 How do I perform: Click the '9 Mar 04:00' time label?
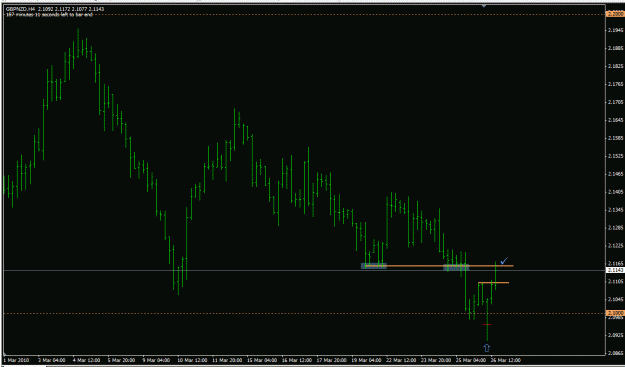coord(156,360)
